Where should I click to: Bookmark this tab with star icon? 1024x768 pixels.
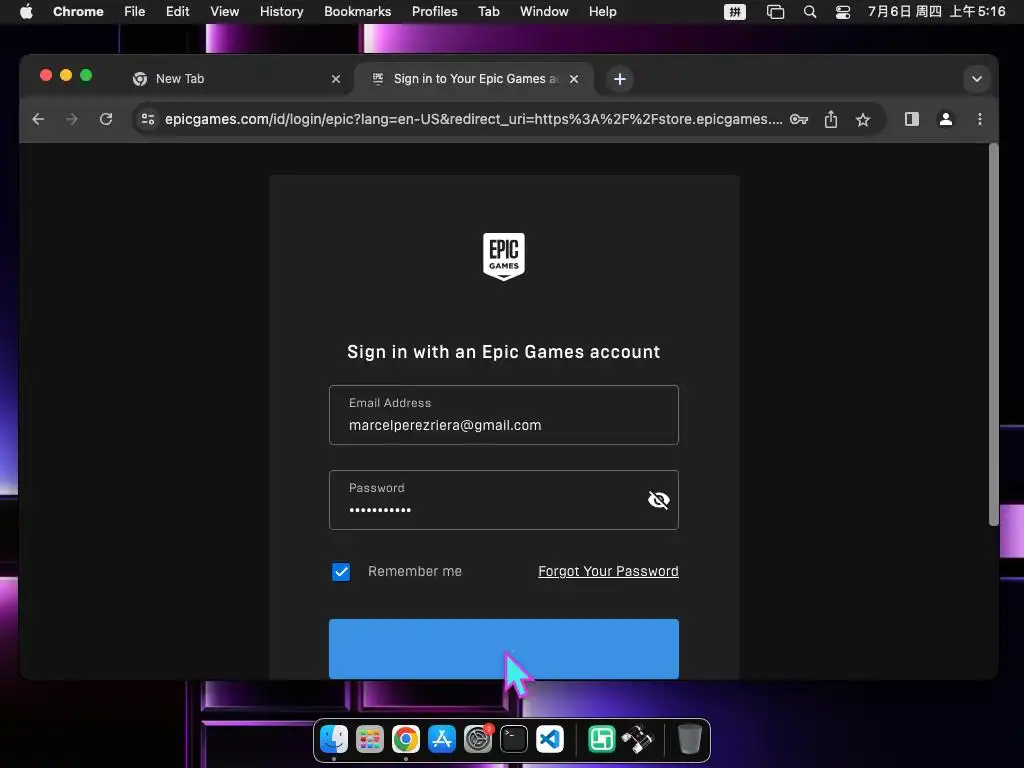(863, 119)
